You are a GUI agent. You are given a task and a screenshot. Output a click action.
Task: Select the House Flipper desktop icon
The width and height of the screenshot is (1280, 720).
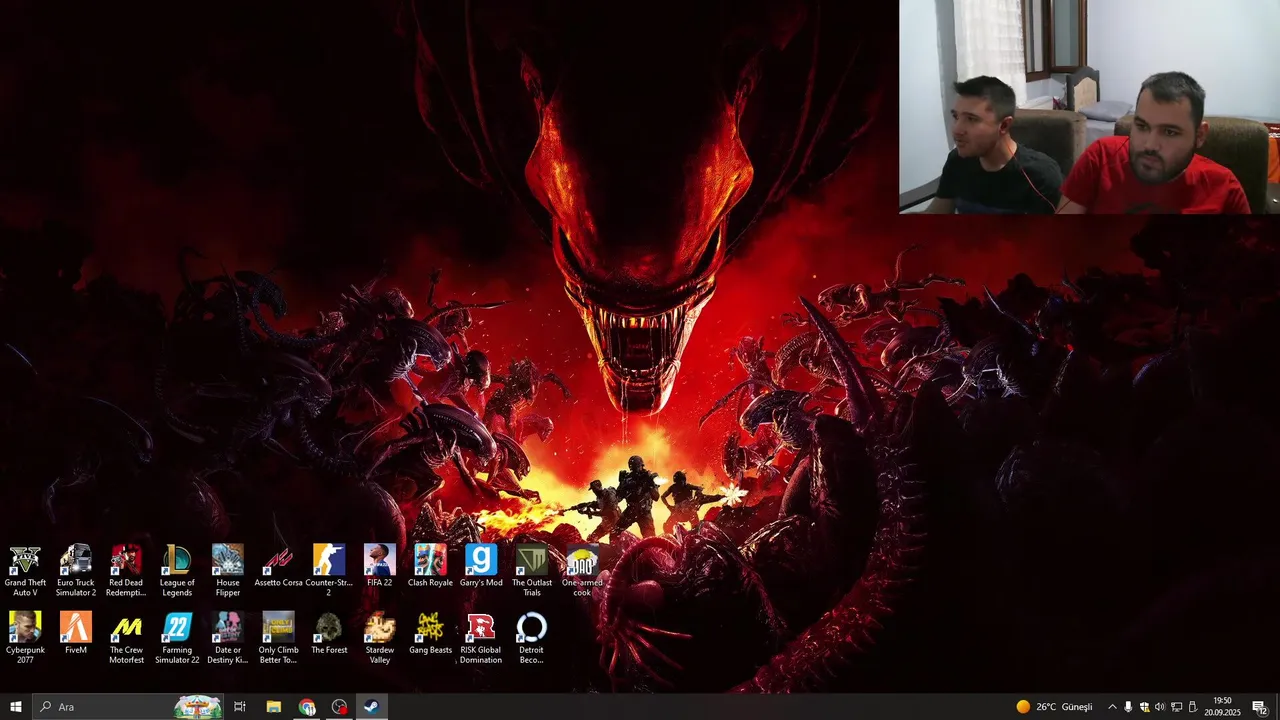click(x=228, y=571)
